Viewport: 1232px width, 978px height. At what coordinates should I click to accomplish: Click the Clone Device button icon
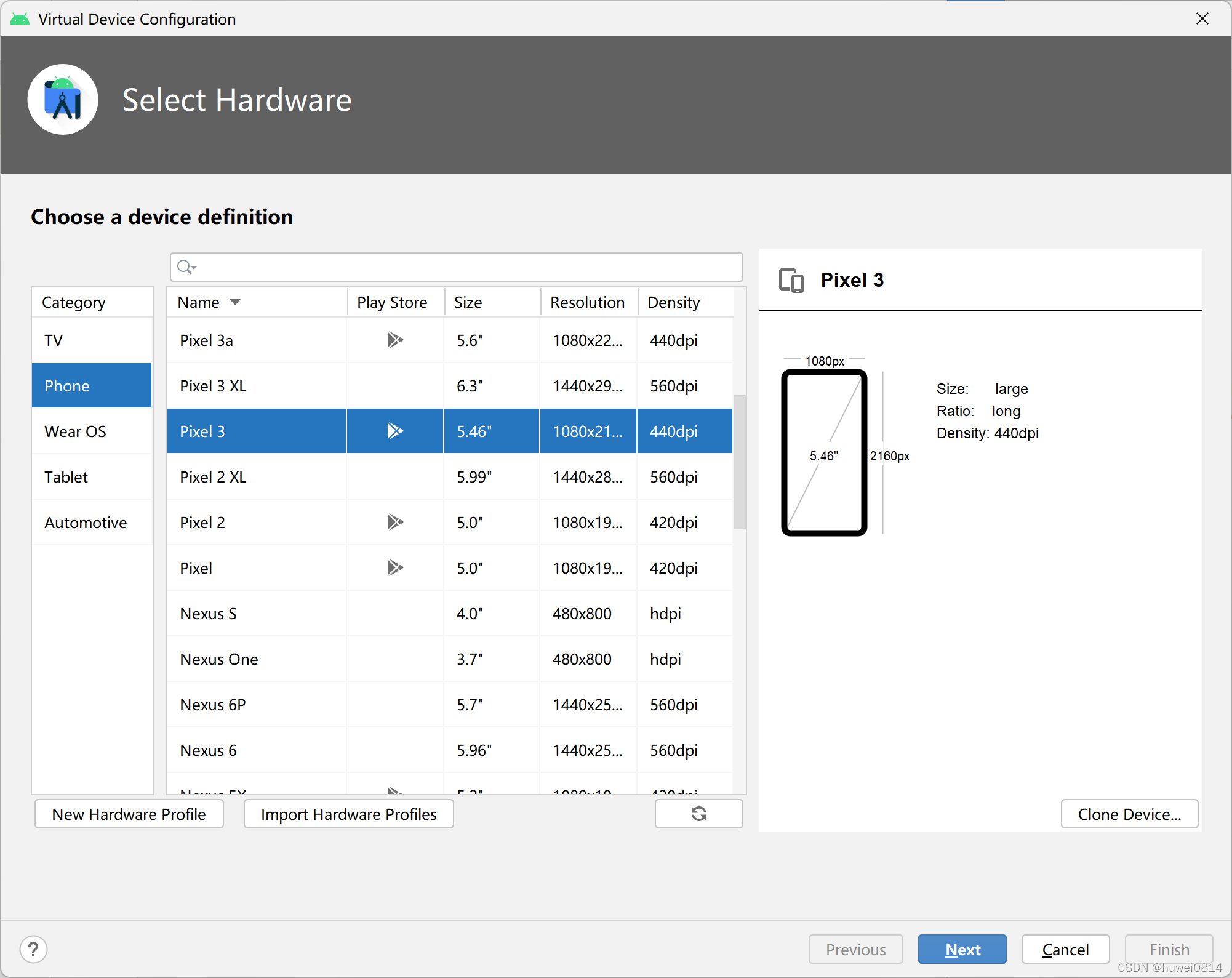click(x=1128, y=813)
